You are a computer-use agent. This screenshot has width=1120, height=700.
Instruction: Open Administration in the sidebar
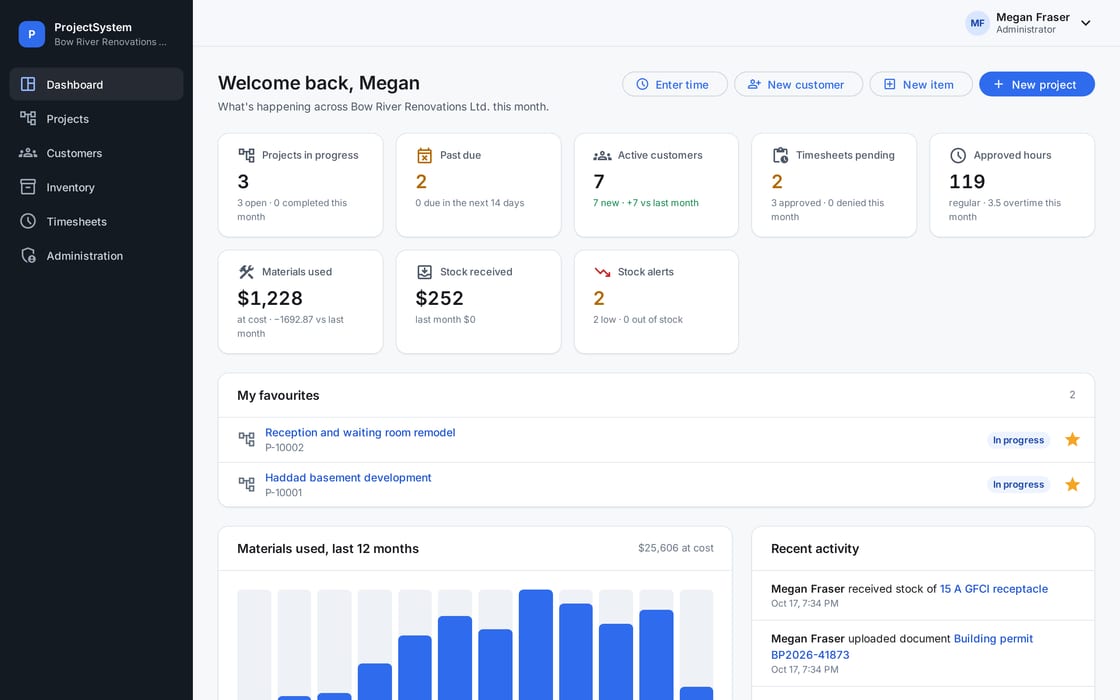[x=96, y=256]
